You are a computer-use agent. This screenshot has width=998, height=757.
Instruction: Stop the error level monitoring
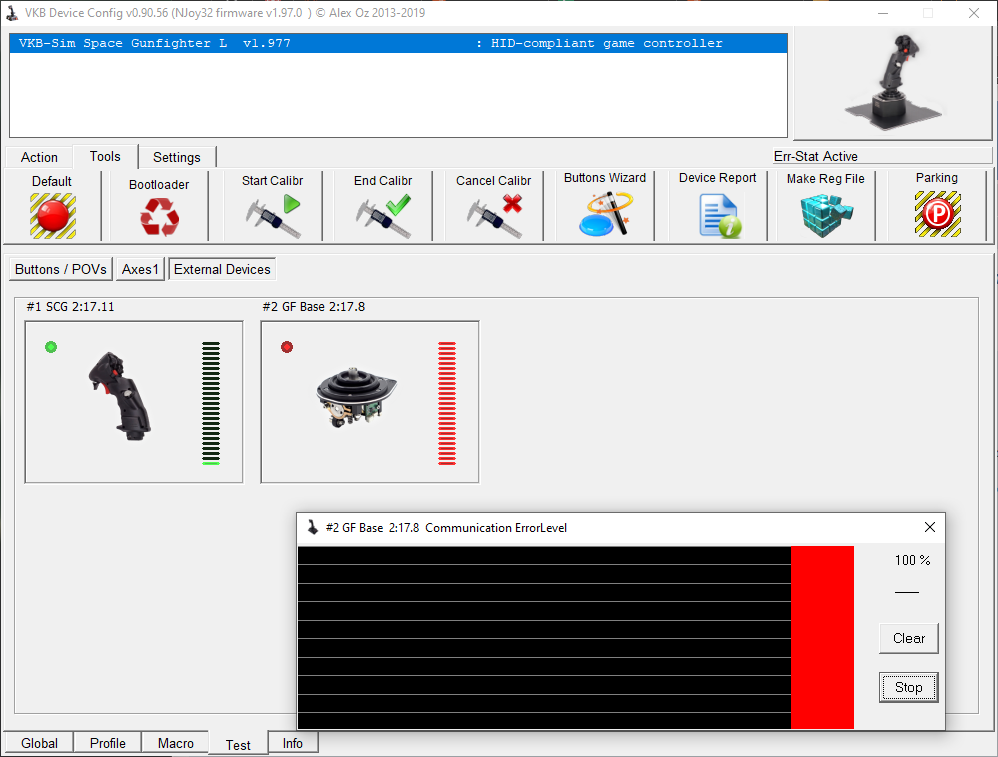[x=909, y=688]
